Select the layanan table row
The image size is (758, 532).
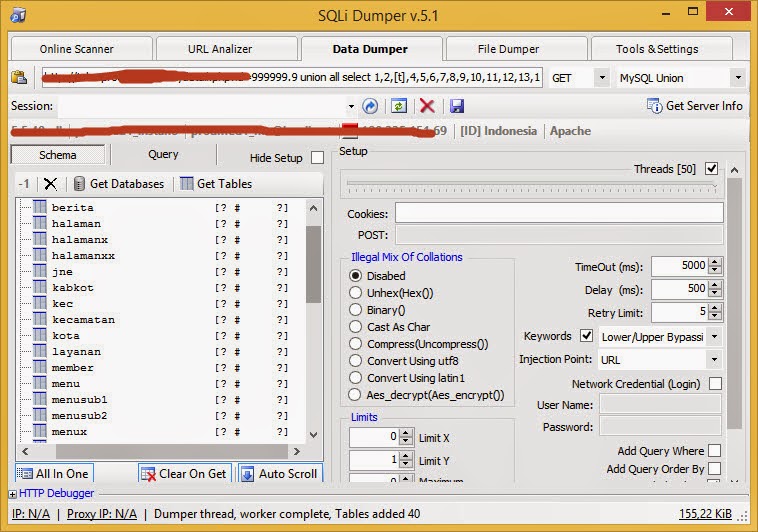[x=161, y=352]
